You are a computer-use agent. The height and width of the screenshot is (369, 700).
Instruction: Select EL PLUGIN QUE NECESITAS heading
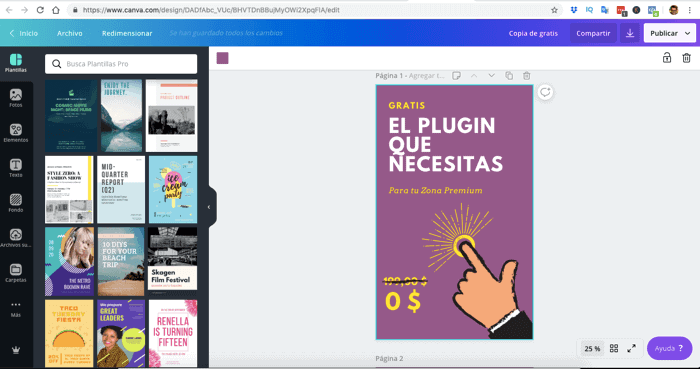pos(446,145)
